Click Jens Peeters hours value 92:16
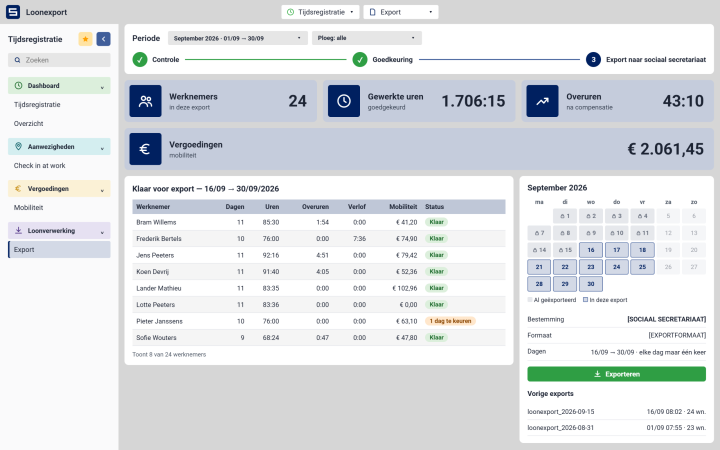Screen dimensions: 720x450 (271, 255)
